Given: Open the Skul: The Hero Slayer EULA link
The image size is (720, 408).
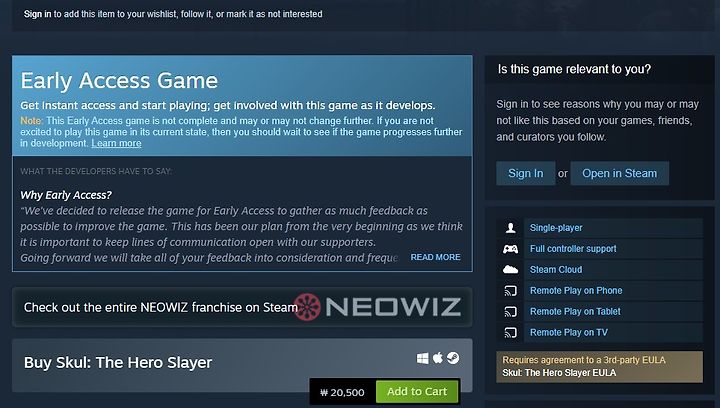Looking at the screenshot, I should point(559,373).
